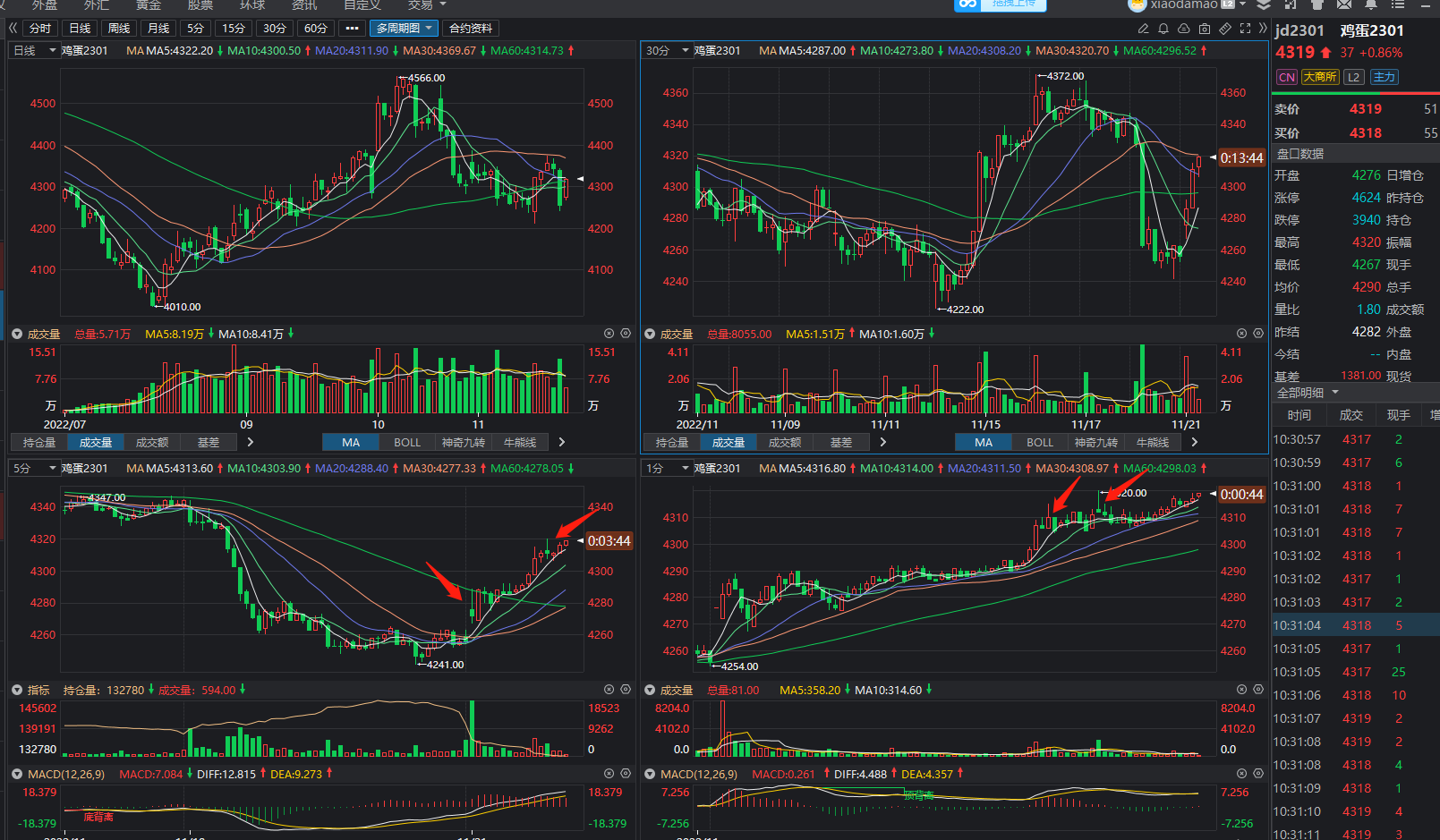This screenshot has width=1440, height=840.
Task: Take a chart screenshot with camera icon
Action: coord(1205,29)
